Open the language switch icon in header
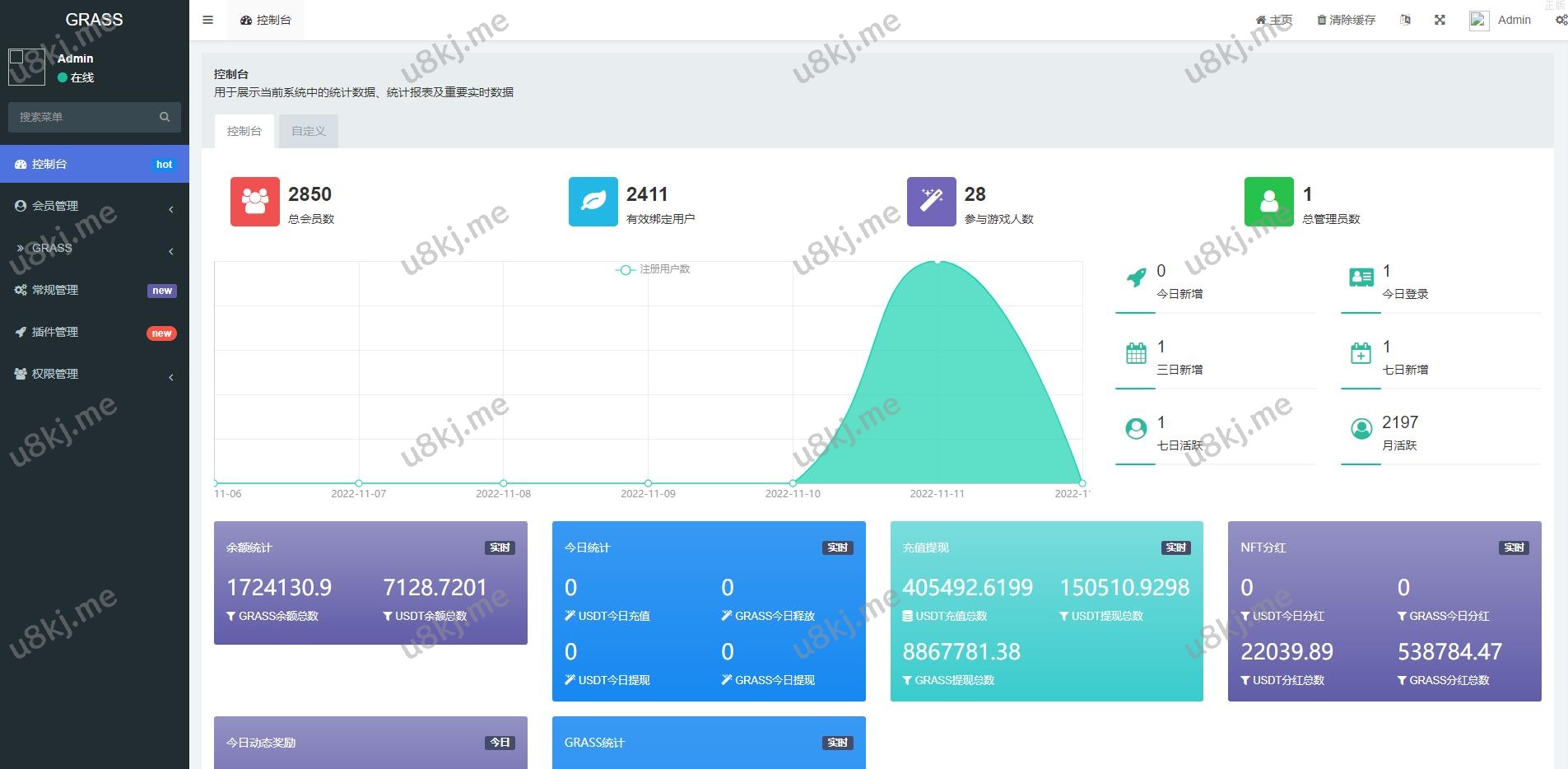Screen dimensions: 1568x769 pos(1405,20)
